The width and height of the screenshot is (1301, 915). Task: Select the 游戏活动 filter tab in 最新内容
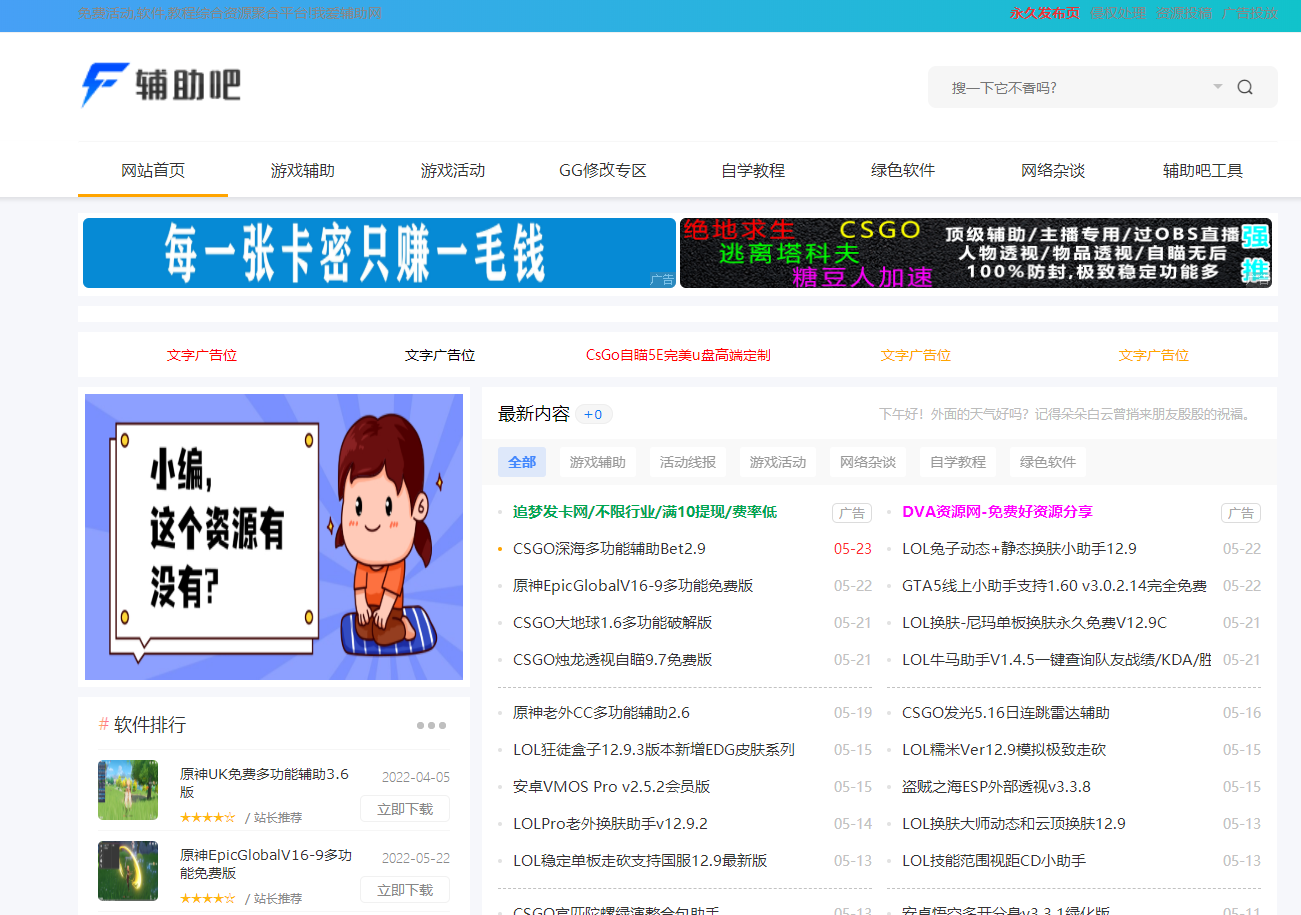click(x=778, y=462)
